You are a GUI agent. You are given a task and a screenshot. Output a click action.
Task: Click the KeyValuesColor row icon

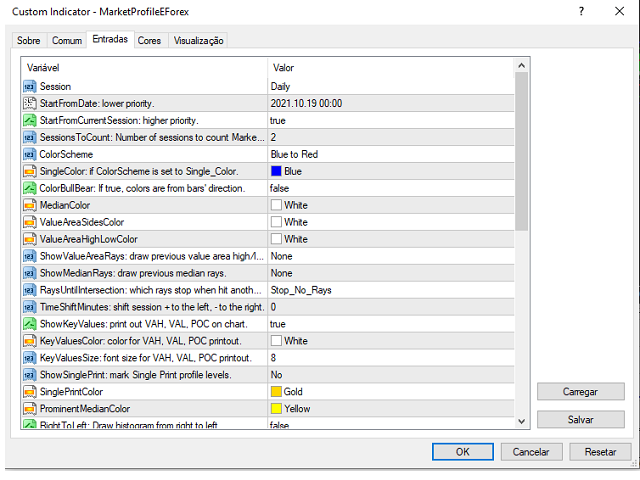[30, 341]
